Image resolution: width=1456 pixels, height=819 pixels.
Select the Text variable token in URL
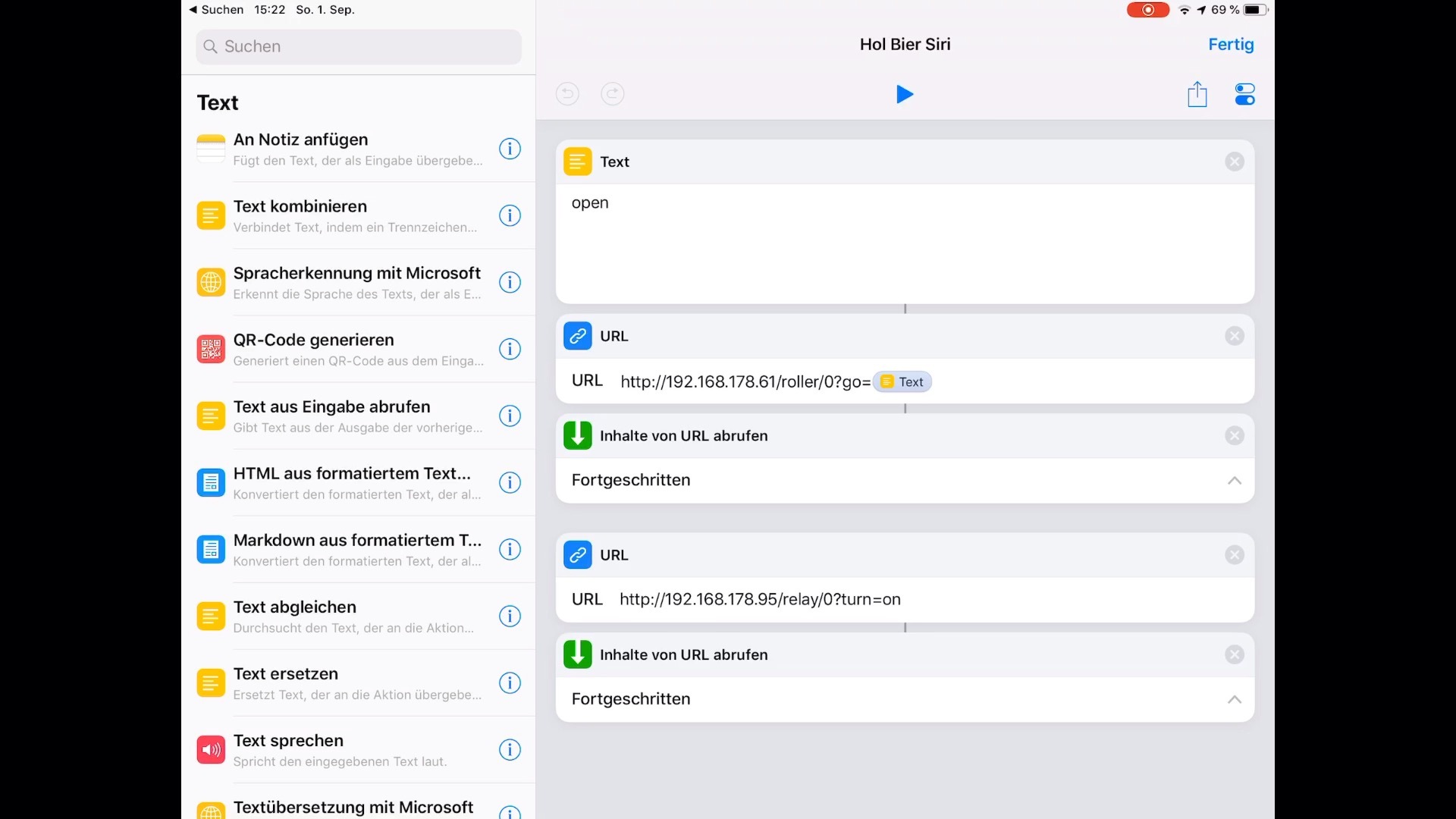click(x=902, y=381)
